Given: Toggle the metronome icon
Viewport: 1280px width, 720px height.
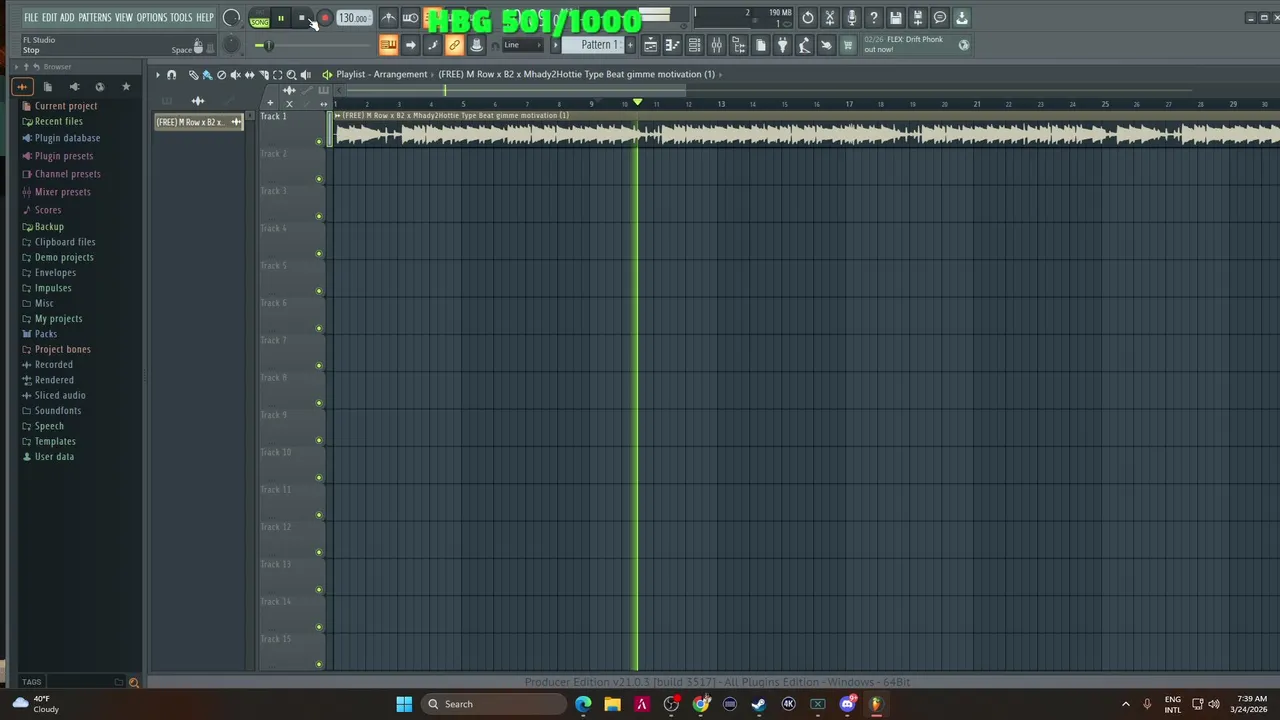Looking at the screenshot, I should (389, 18).
